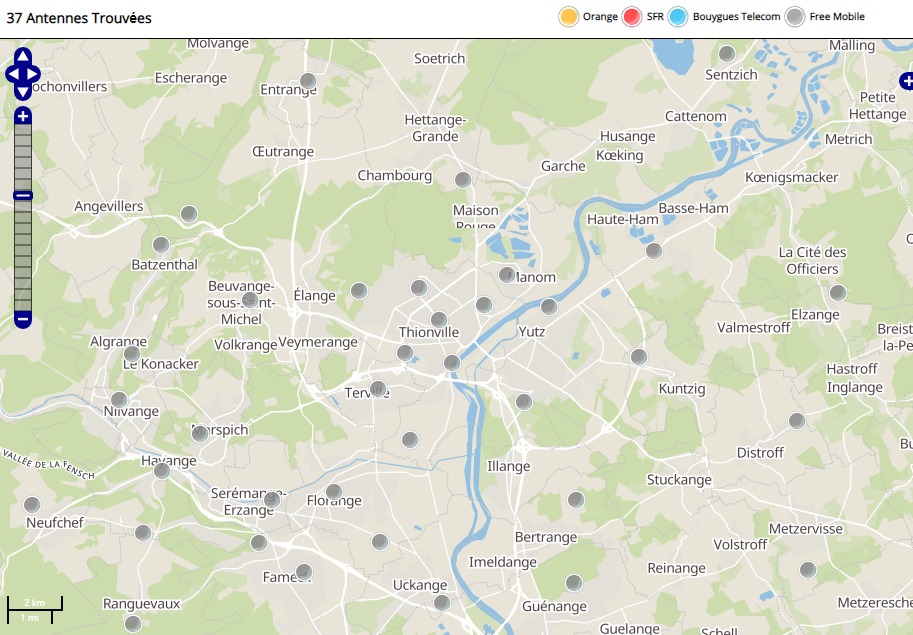The height and width of the screenshot is (635, 913).
Task: Select the antenna marker at Neufchef
Action: pyautogui.click(x=32, y=505)
